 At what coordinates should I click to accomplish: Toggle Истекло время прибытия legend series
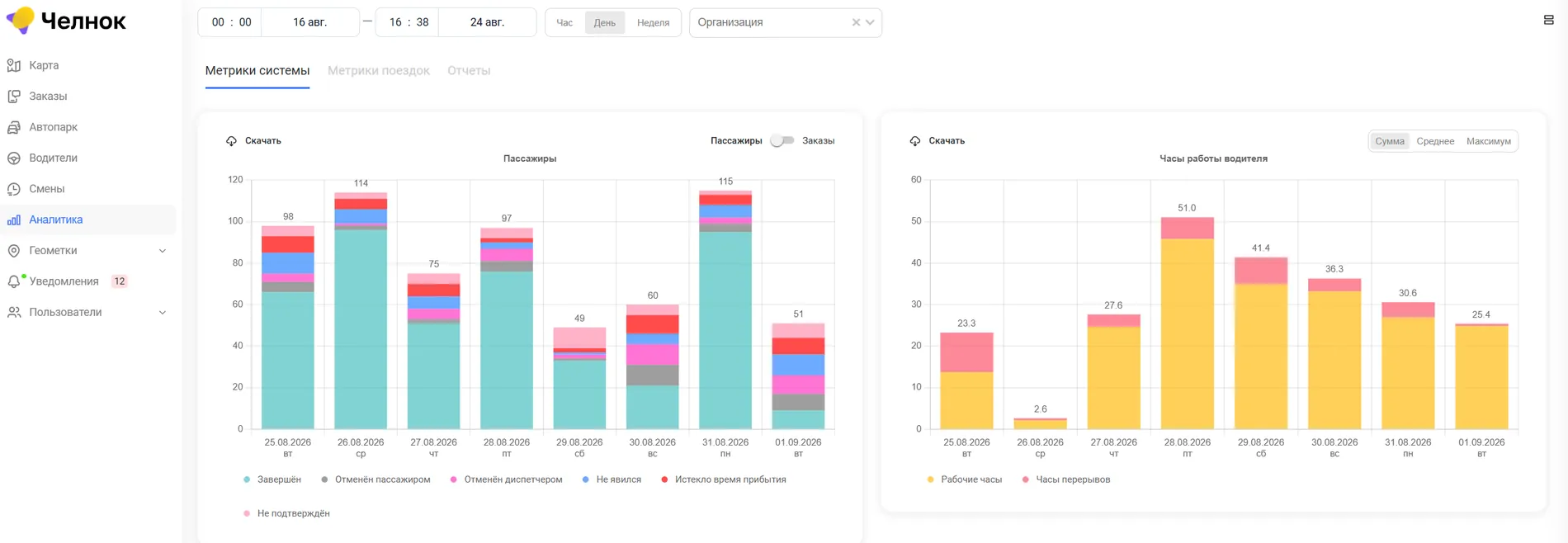click(724, 479)
